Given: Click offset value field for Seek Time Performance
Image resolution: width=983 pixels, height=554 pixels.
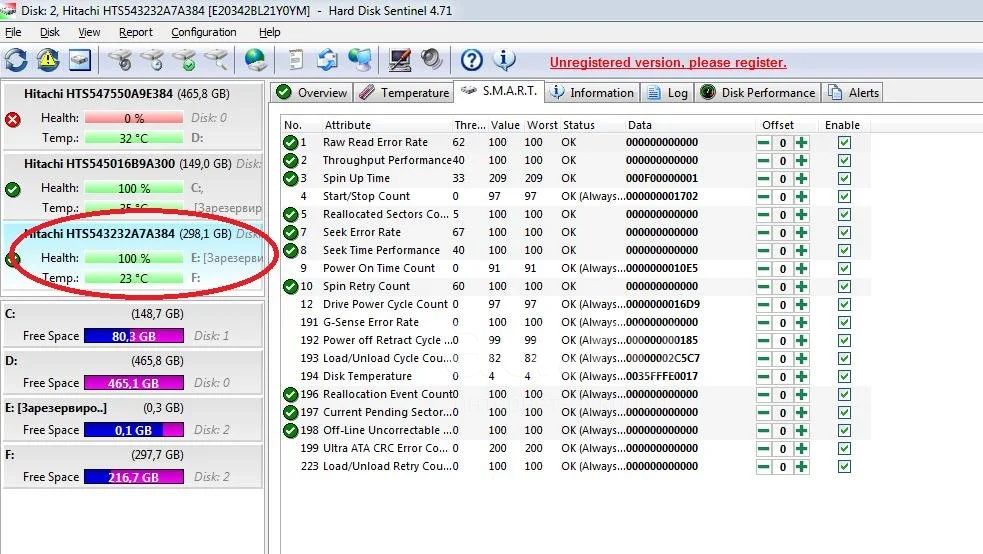Looking at the screenshot, I should click(782, 251).
